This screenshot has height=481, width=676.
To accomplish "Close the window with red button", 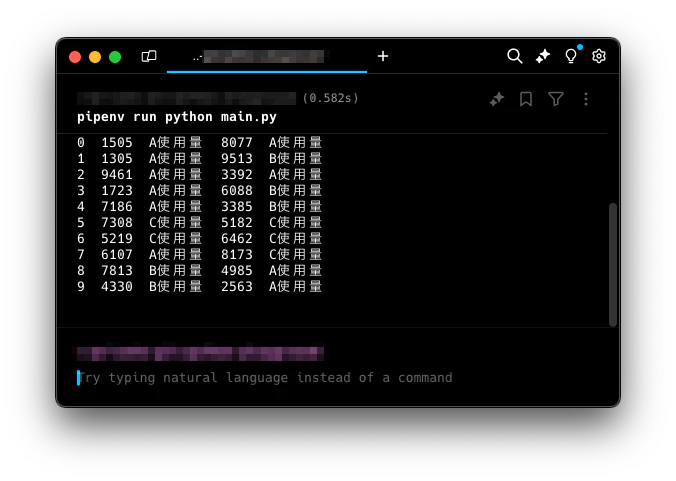I will point(75,57).
